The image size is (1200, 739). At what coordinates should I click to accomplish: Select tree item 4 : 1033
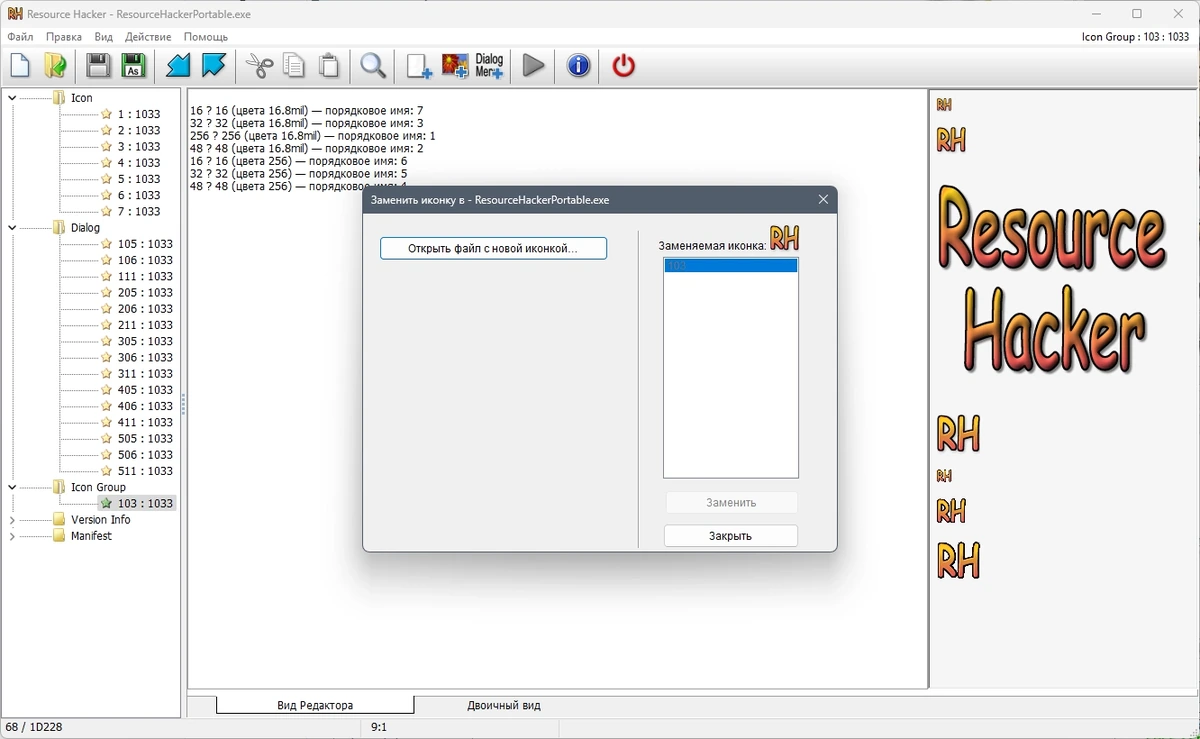(x=139, y=163)
